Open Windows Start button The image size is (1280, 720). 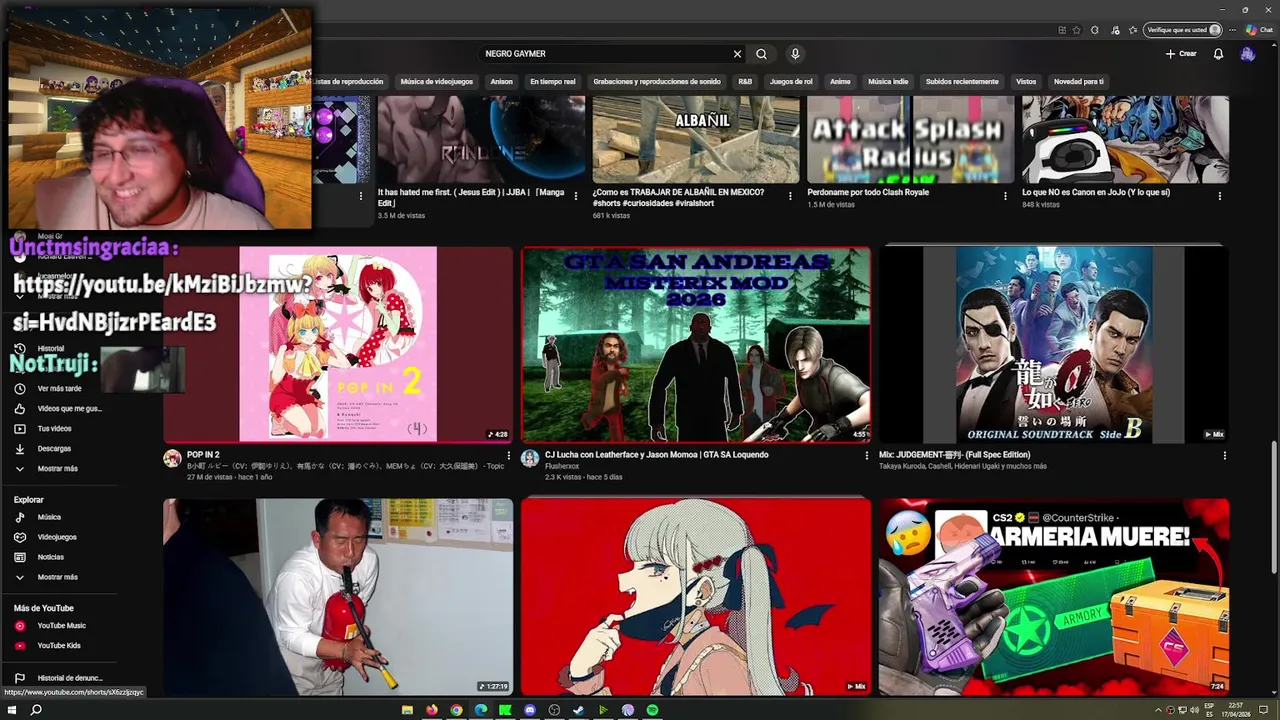click(x=12, y=710)
